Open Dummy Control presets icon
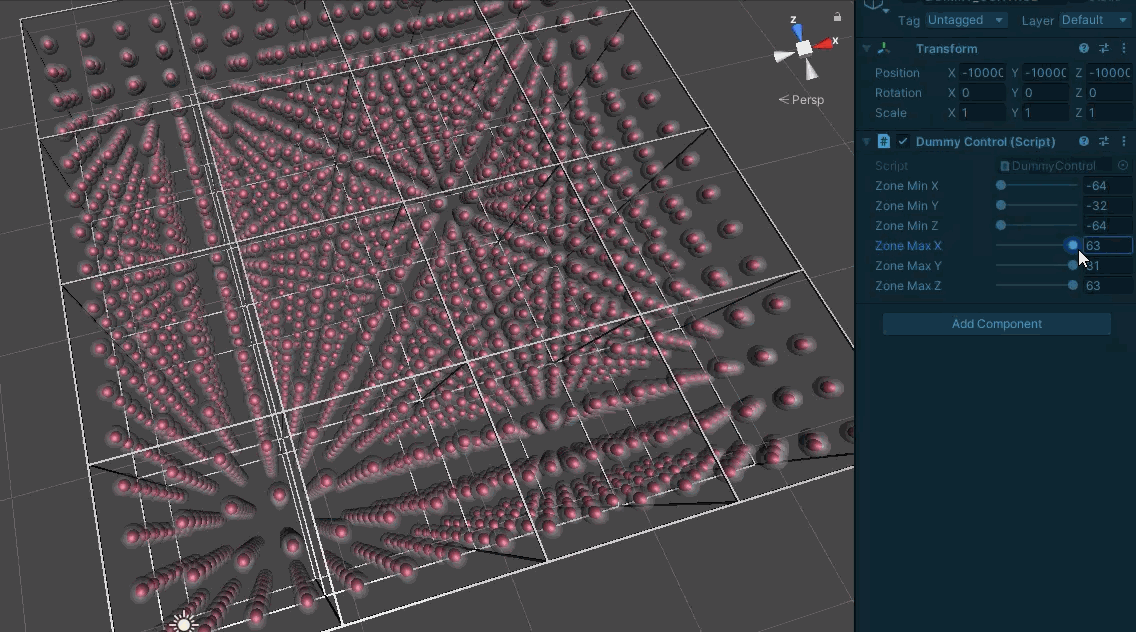The height and width of the screenshot is (632, 1136). pyautogui.click(x=1104, y=141)
